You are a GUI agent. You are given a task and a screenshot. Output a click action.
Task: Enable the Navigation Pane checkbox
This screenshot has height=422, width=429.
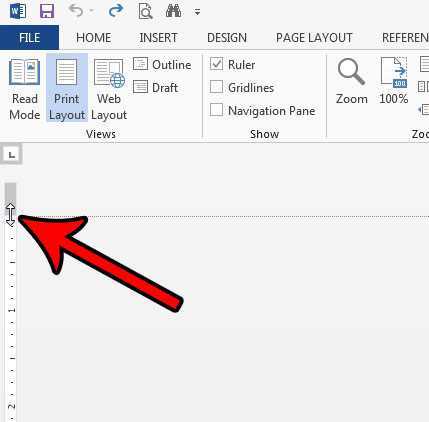point(217,110)
